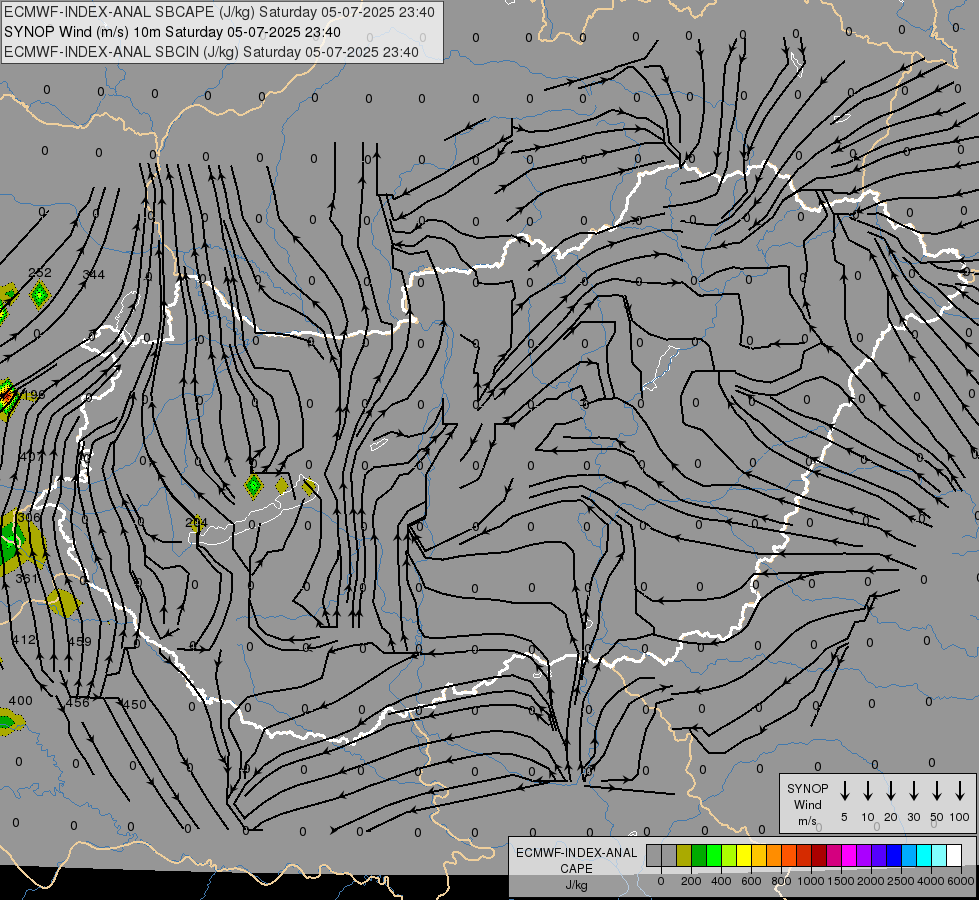Click the green diamond CAPE cell below 252

(39, 295)
